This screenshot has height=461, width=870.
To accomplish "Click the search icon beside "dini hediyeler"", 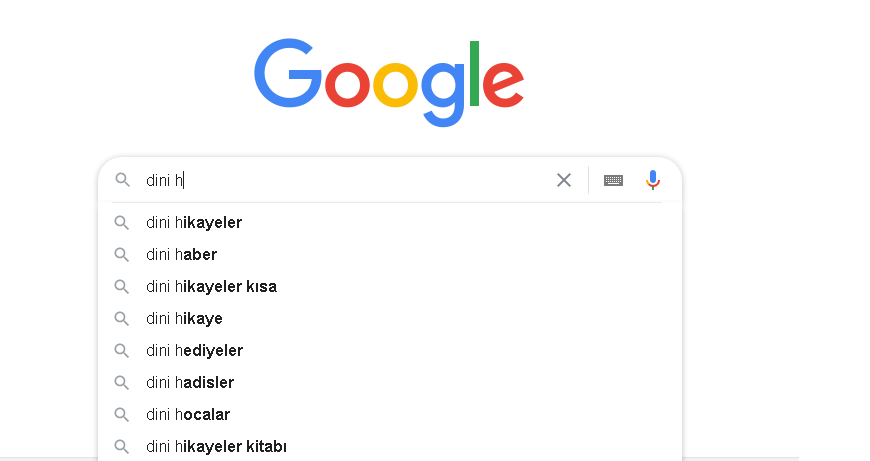I will [122, 351].
